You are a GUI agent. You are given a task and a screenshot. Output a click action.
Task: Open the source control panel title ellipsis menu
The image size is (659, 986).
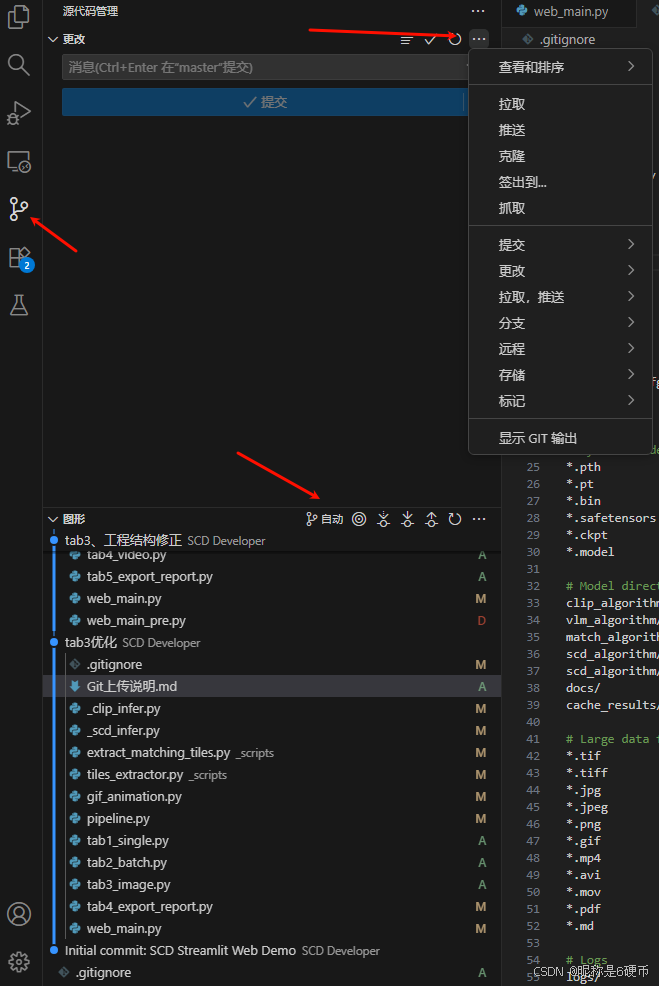(478, 11)
